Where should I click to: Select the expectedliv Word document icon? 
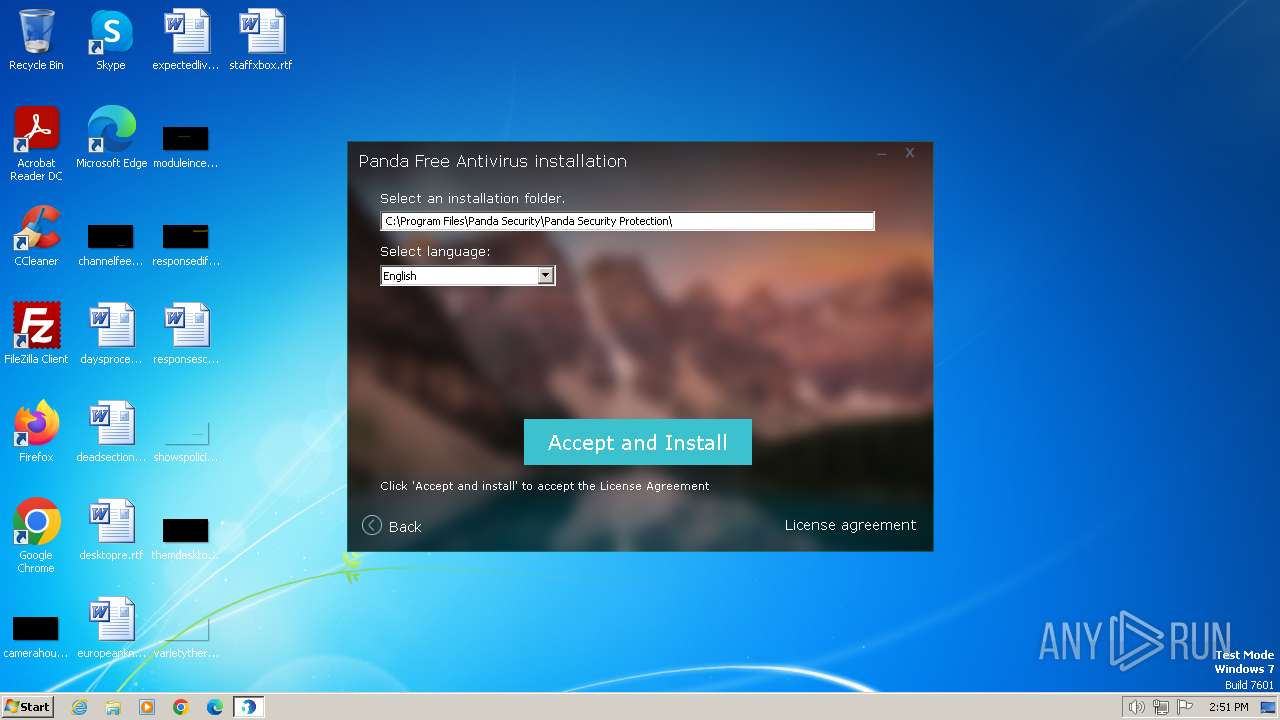[186, 40]
